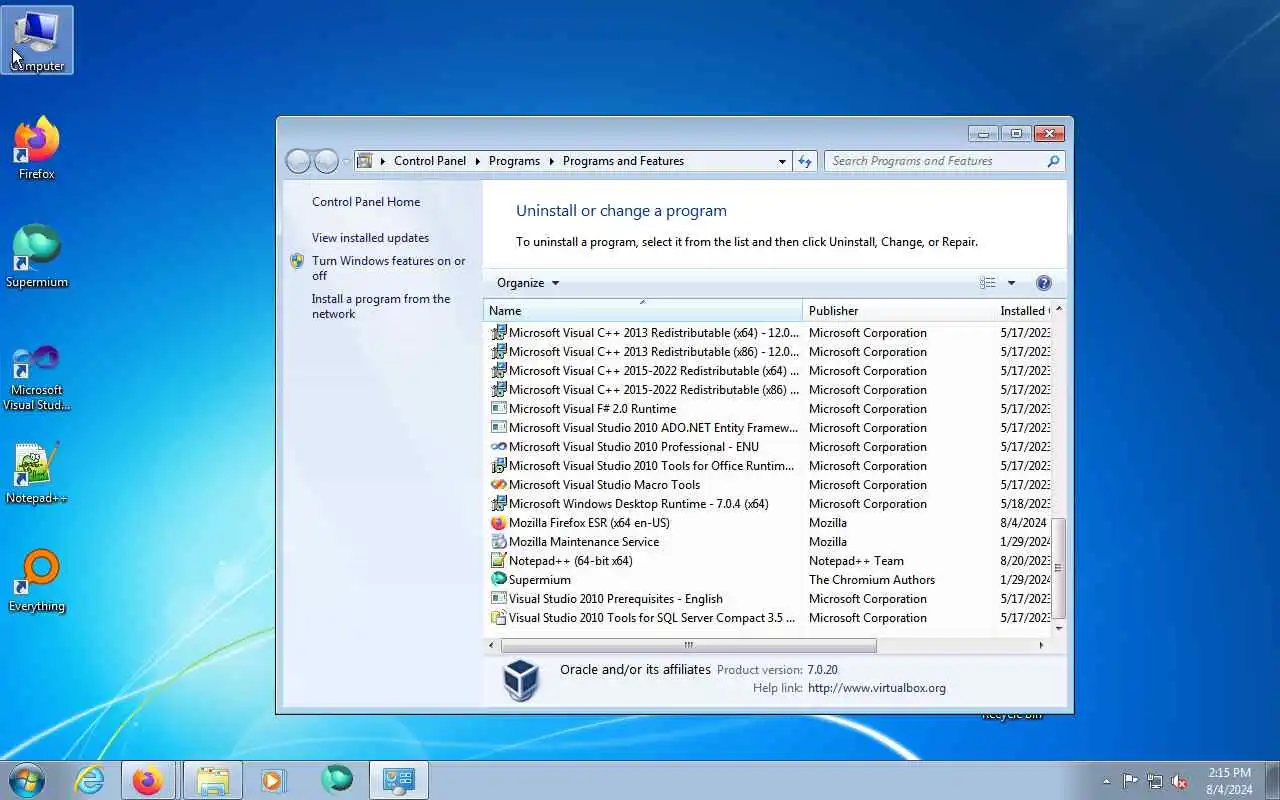
Task: Click View installed updates link
Action: coord(370,238)
